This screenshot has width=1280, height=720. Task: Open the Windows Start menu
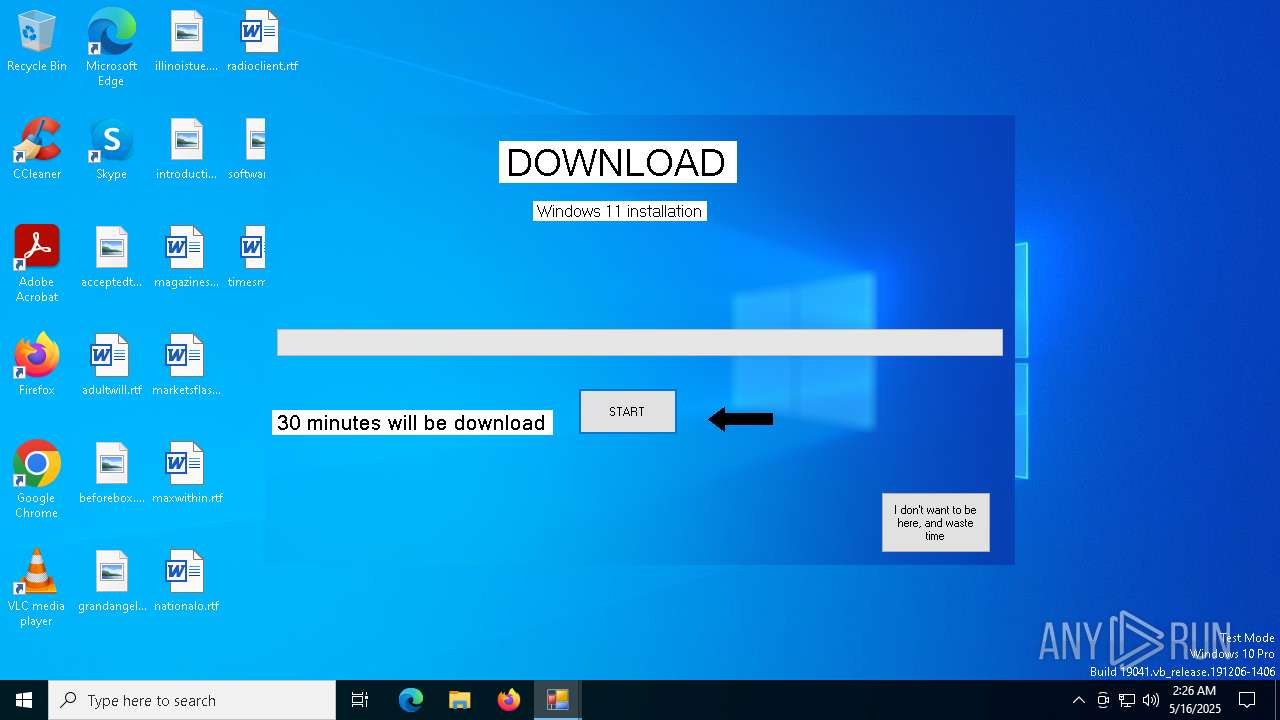pos(24,700)
